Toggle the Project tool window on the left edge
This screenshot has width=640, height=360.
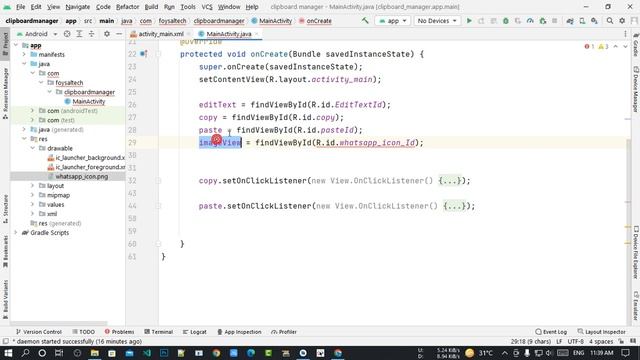(x=5, y=45)
